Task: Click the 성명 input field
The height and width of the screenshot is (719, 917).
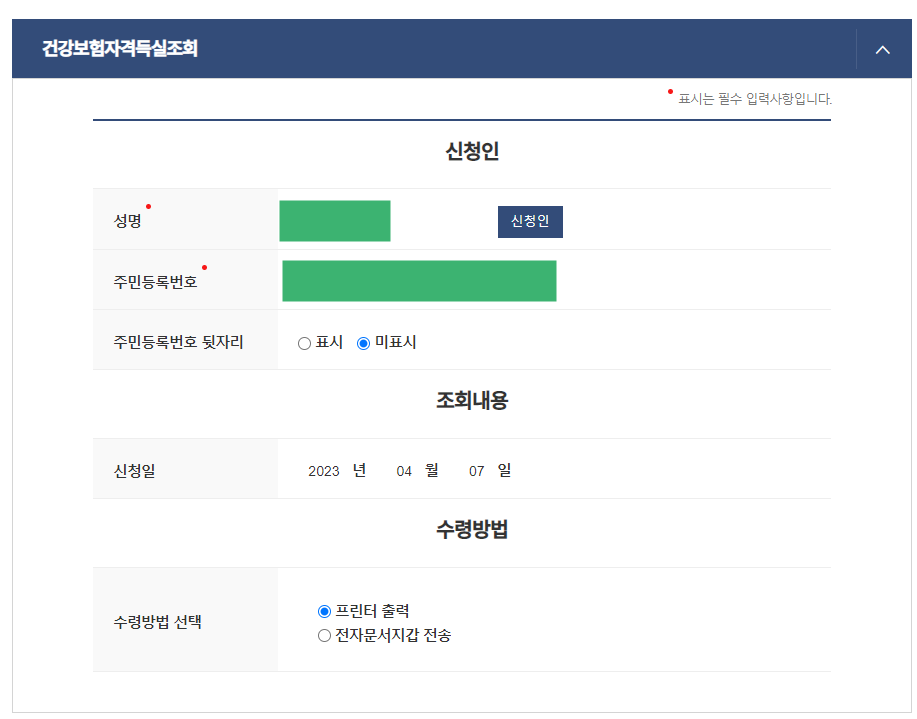Action: click(334, 220)
